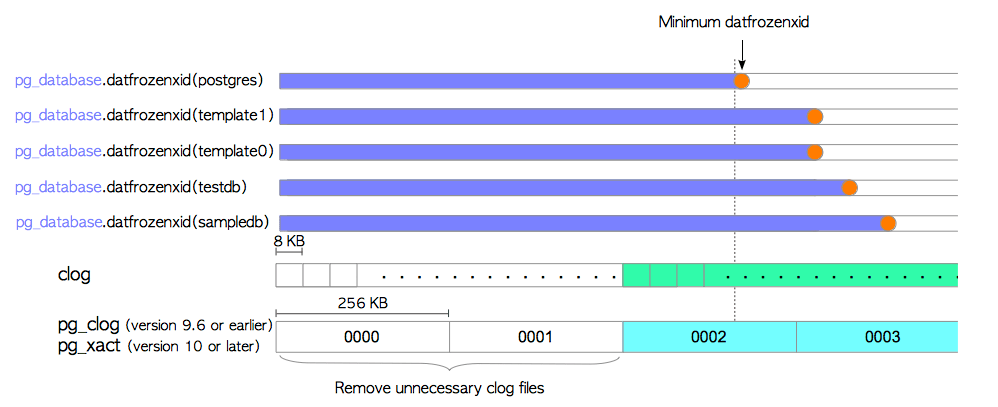
Task: Click the arrow under Minimum datfrozenxid
Action: [741, 60]
